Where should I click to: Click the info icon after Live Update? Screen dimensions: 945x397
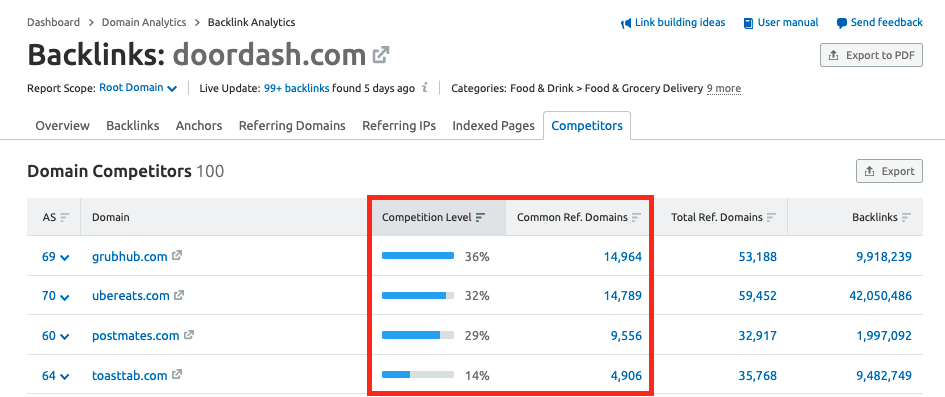click(x=425, y=88)
